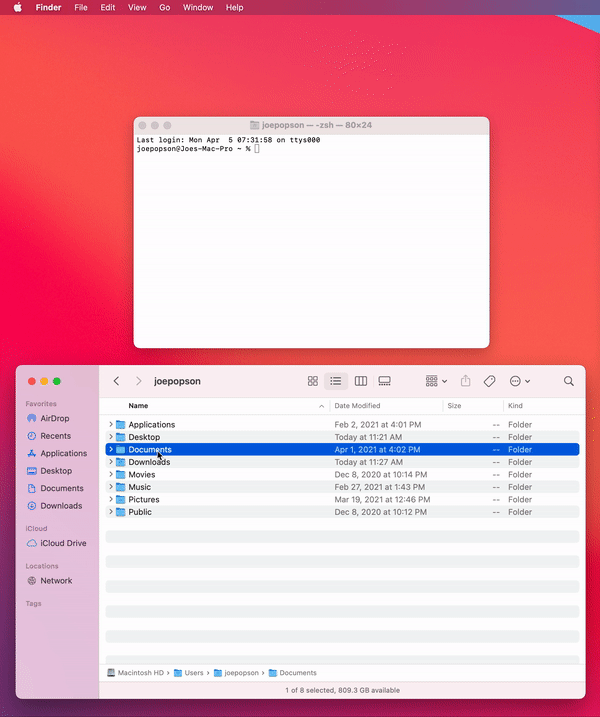The height and width of the screenshot is (717, 600).
Task: Open the View menu
Action: pyautogui.click(x=137, y=7)
